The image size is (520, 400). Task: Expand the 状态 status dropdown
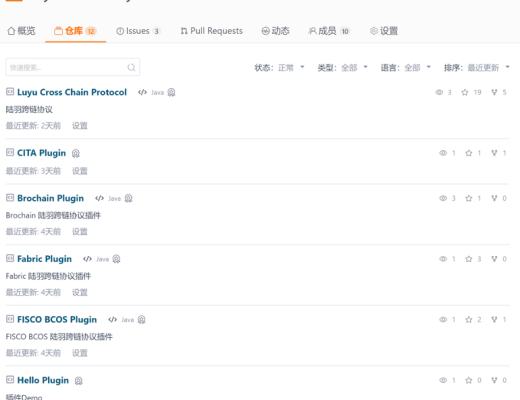pyautogui.click(x=279, y=68)
